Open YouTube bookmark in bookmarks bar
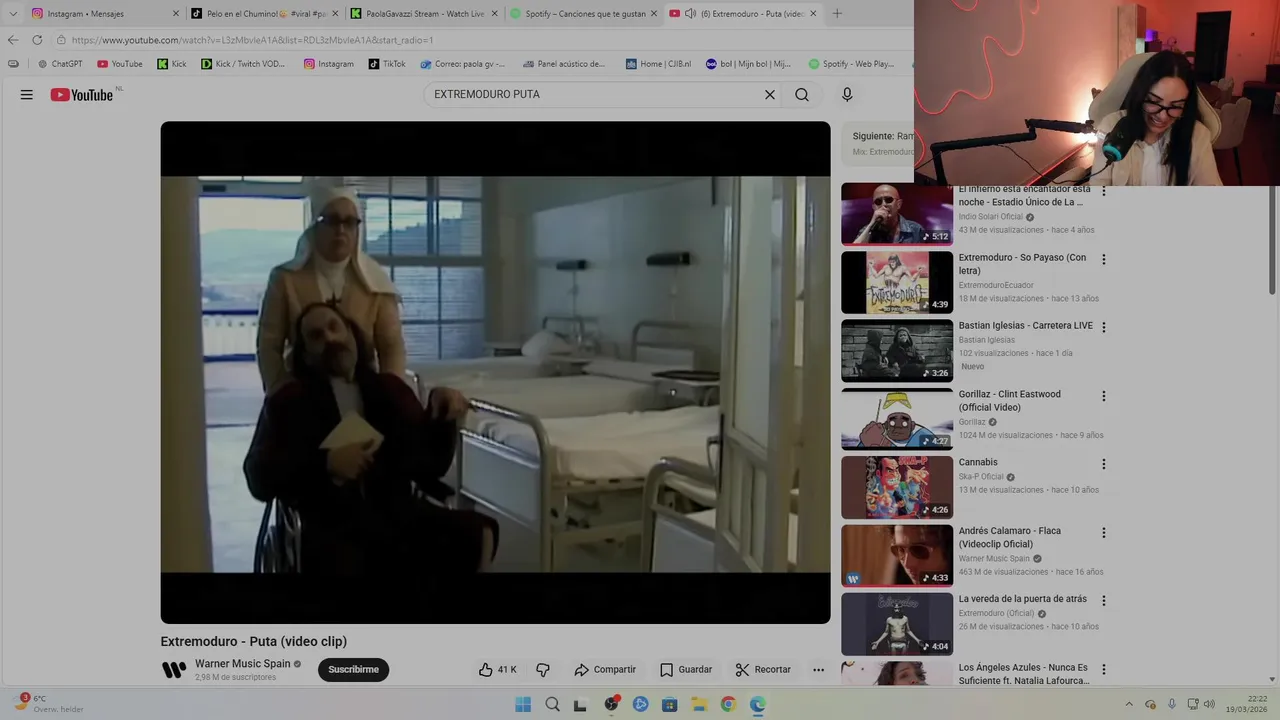The image size is (1280, 720). pyautogui.click(x=120, y=64)
